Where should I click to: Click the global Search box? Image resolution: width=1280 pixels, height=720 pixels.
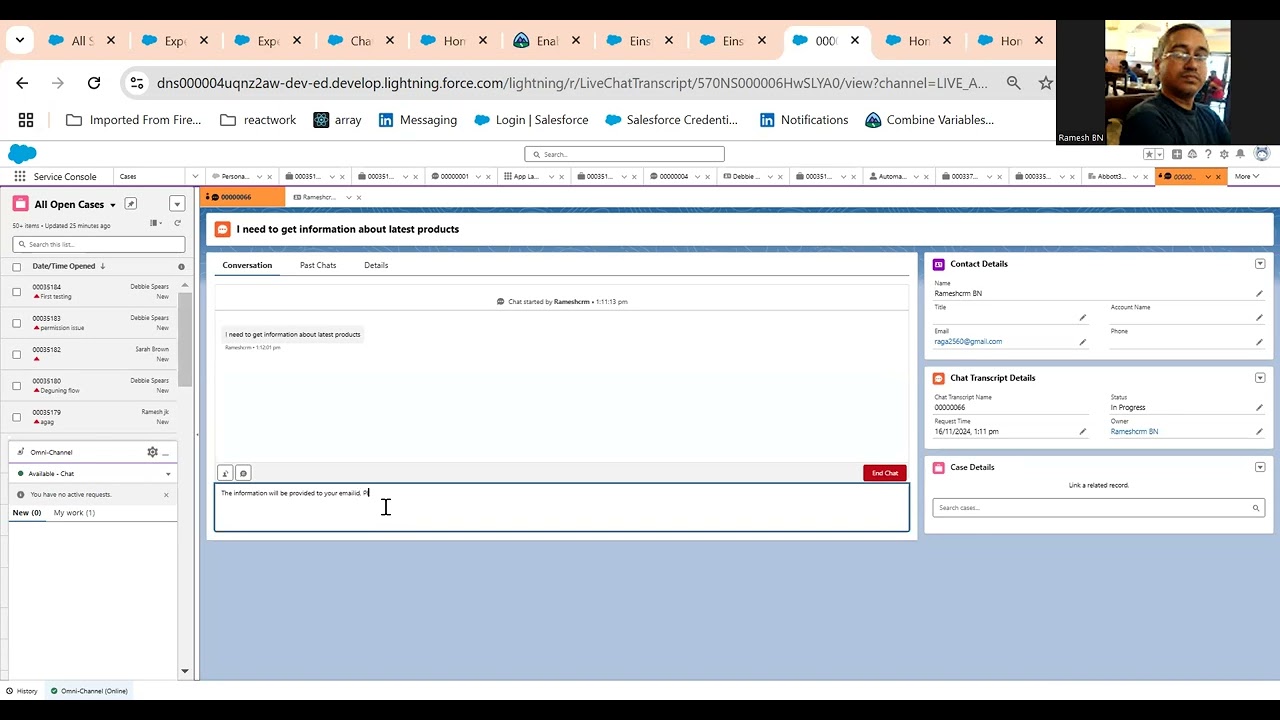point(624,154)
